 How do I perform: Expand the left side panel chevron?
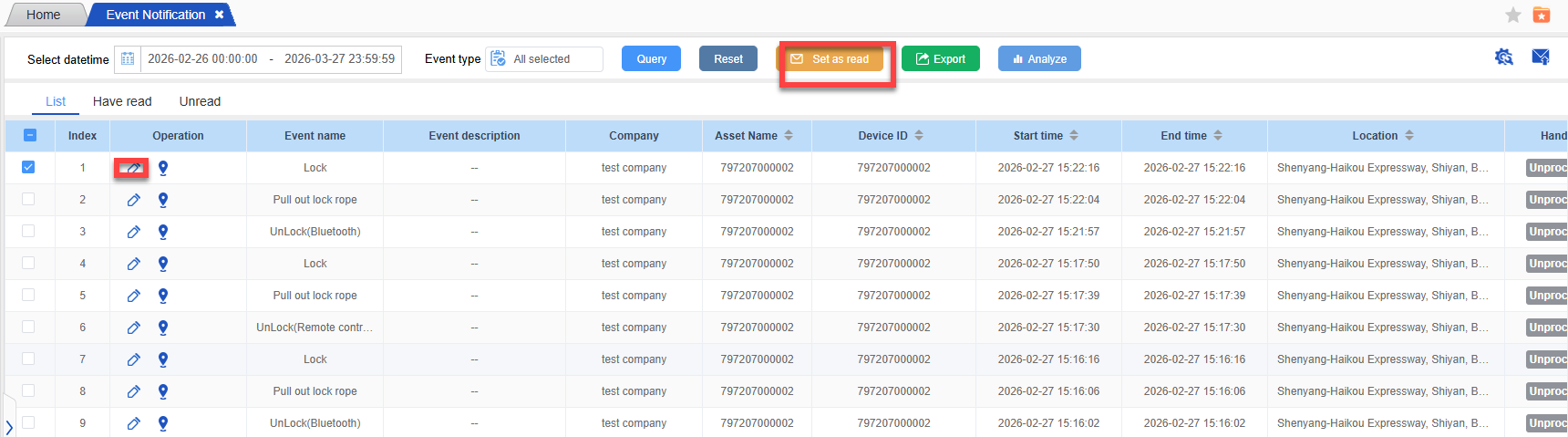[x=9, y=426]
